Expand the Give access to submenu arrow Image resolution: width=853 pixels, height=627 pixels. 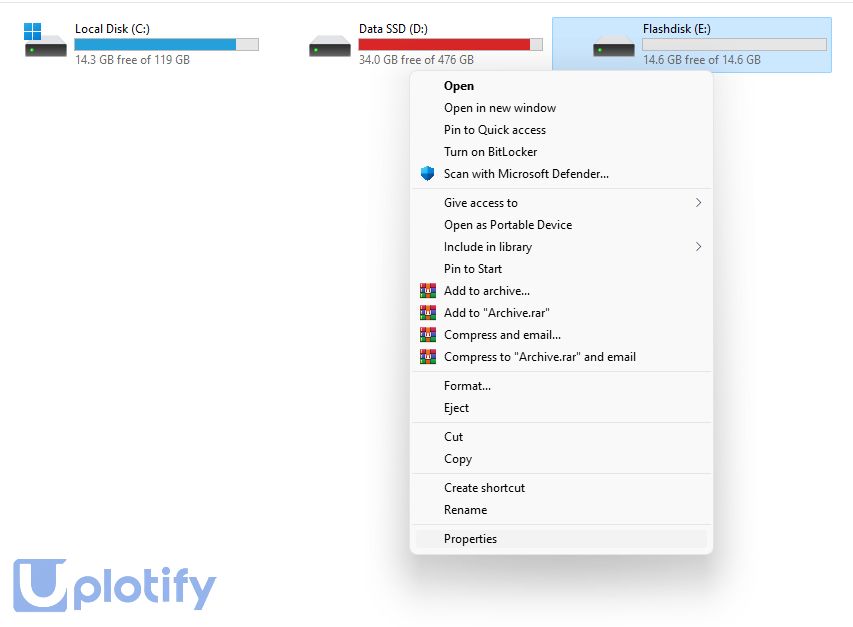click(698, 203)
